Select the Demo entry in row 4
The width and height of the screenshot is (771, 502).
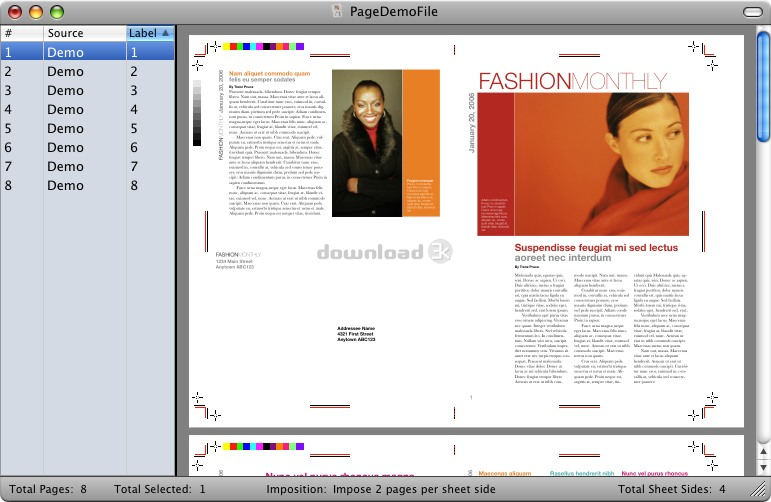65,110
